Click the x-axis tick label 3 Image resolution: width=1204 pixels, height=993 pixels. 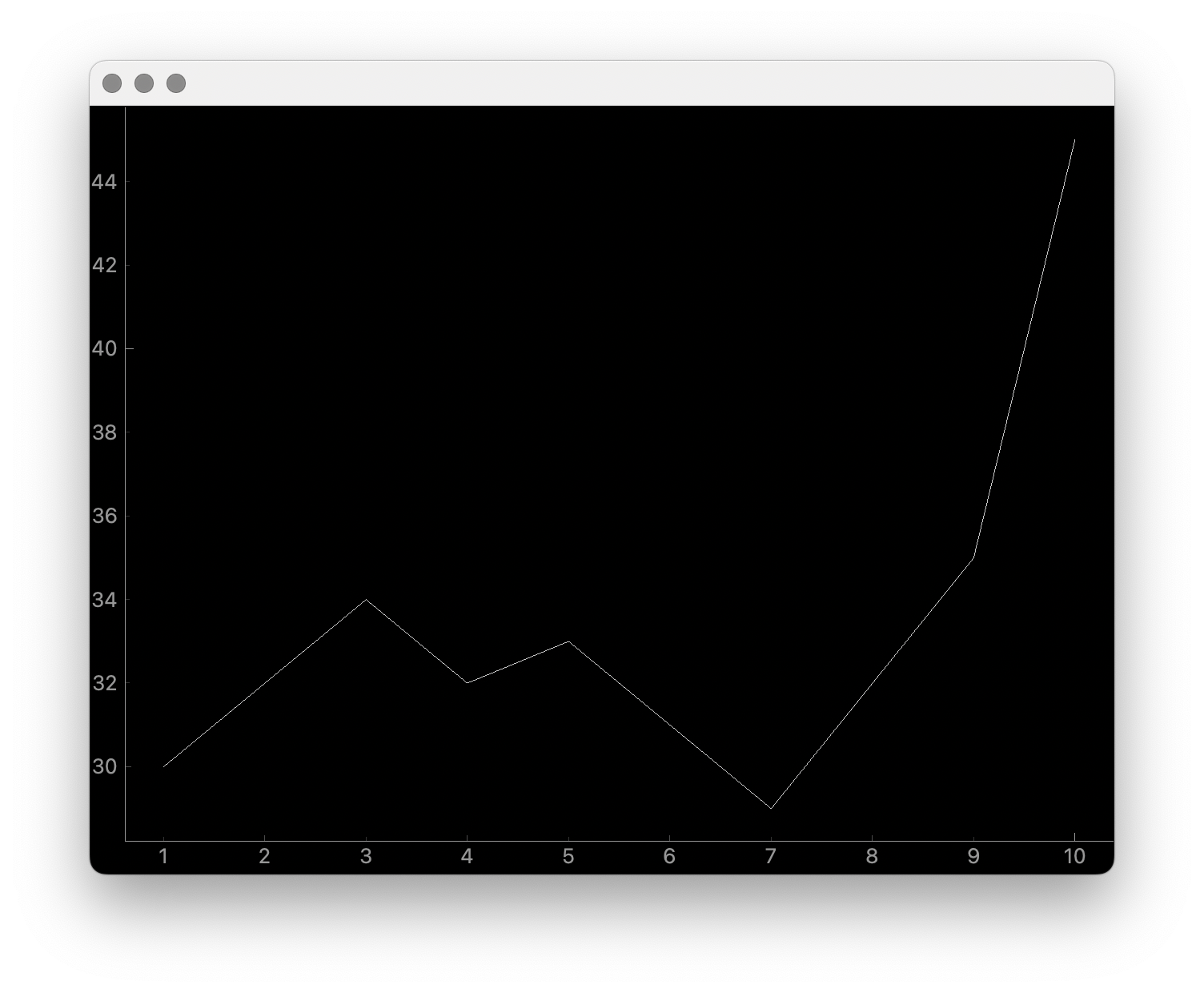(x=366, y=857)
